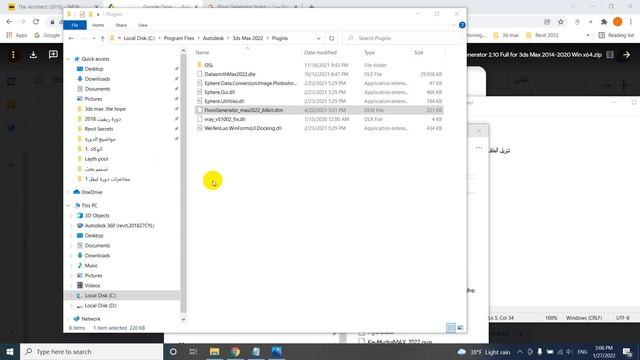Open the Drive more actions menu
Viewport: 640px width, 360px height.
13,55
